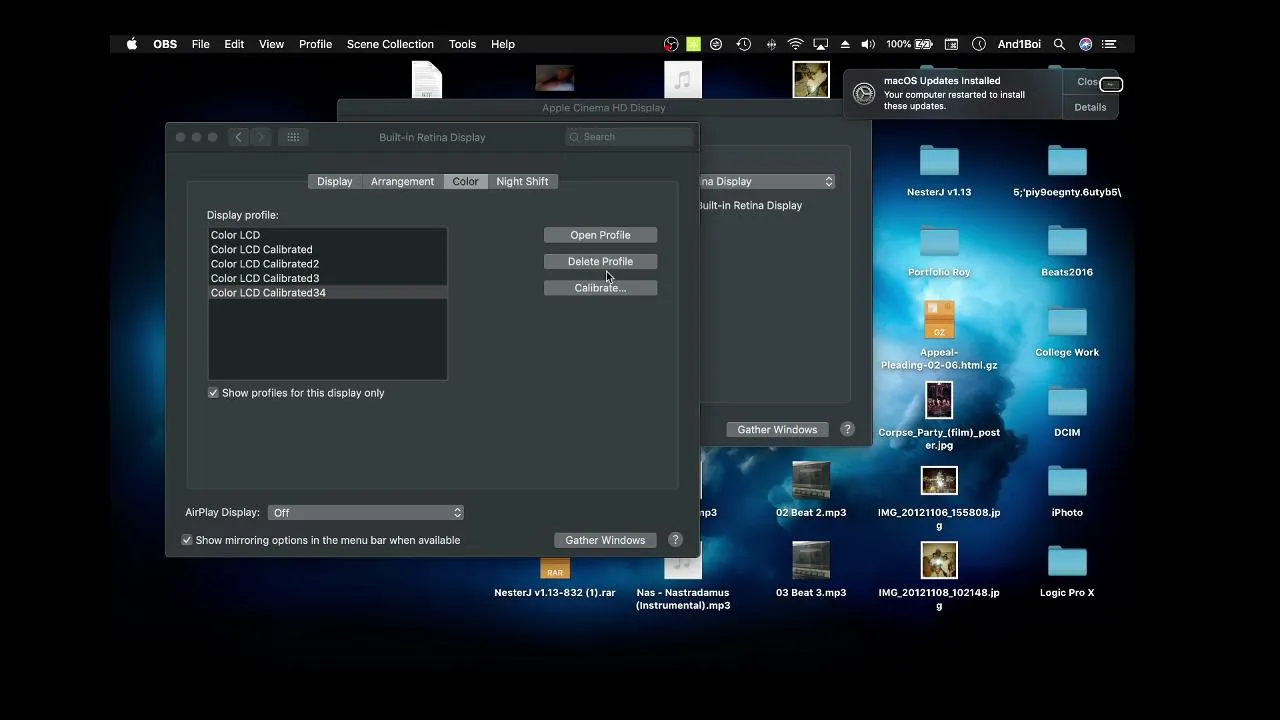Open help in Apple Cinema HD window

point(847,429)
